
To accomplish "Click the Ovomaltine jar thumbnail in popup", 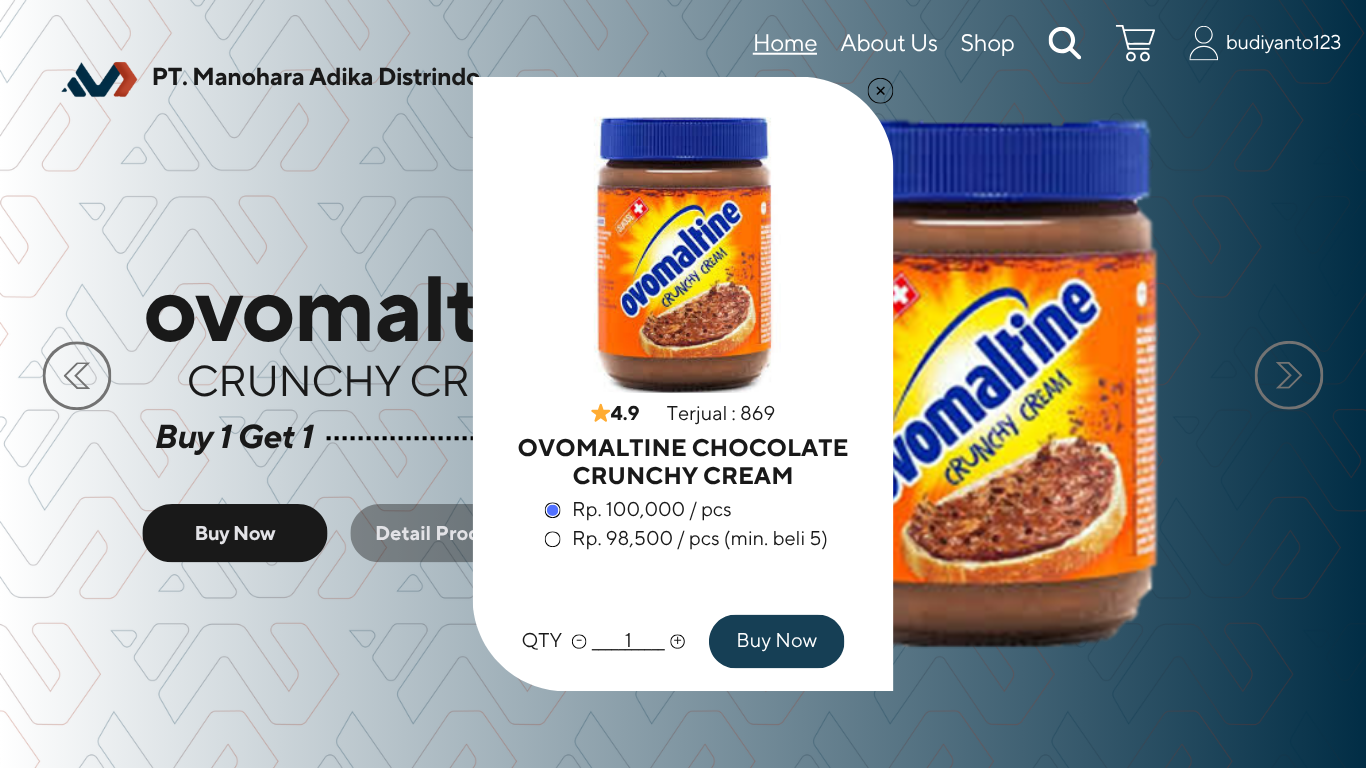I will [684, 254].
